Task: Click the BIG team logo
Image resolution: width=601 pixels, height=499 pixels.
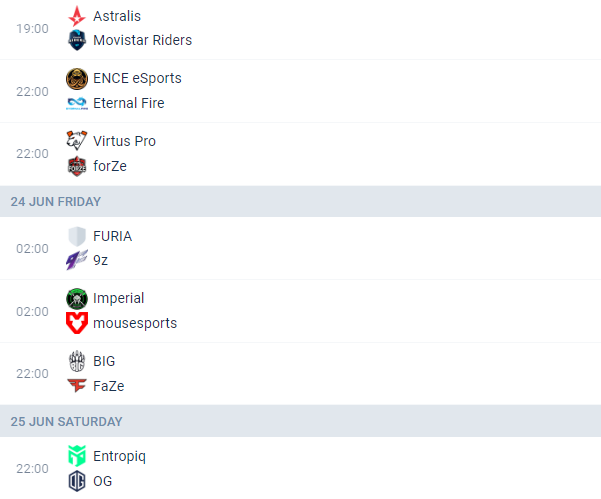Action: [x=77, y=361]
